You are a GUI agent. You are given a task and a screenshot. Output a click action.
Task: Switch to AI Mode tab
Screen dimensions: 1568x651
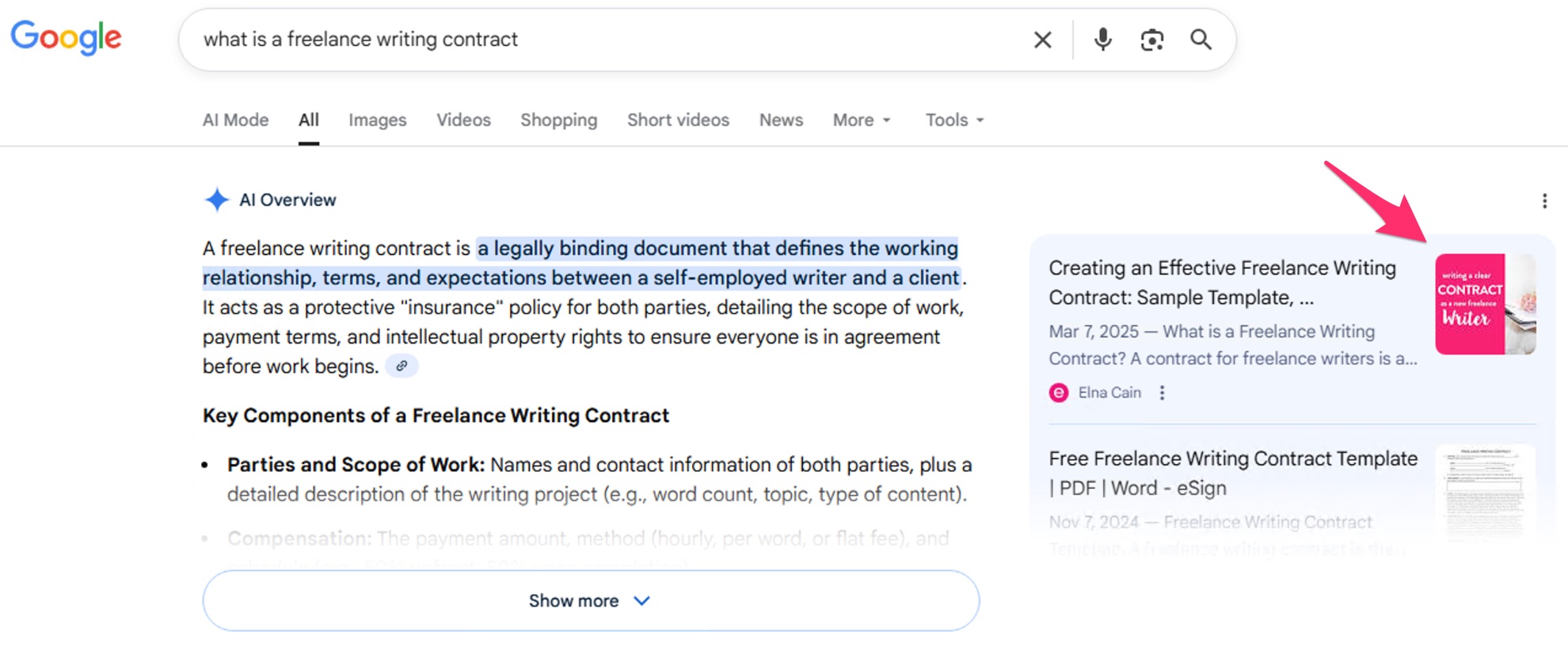click(x=235, y=120)
